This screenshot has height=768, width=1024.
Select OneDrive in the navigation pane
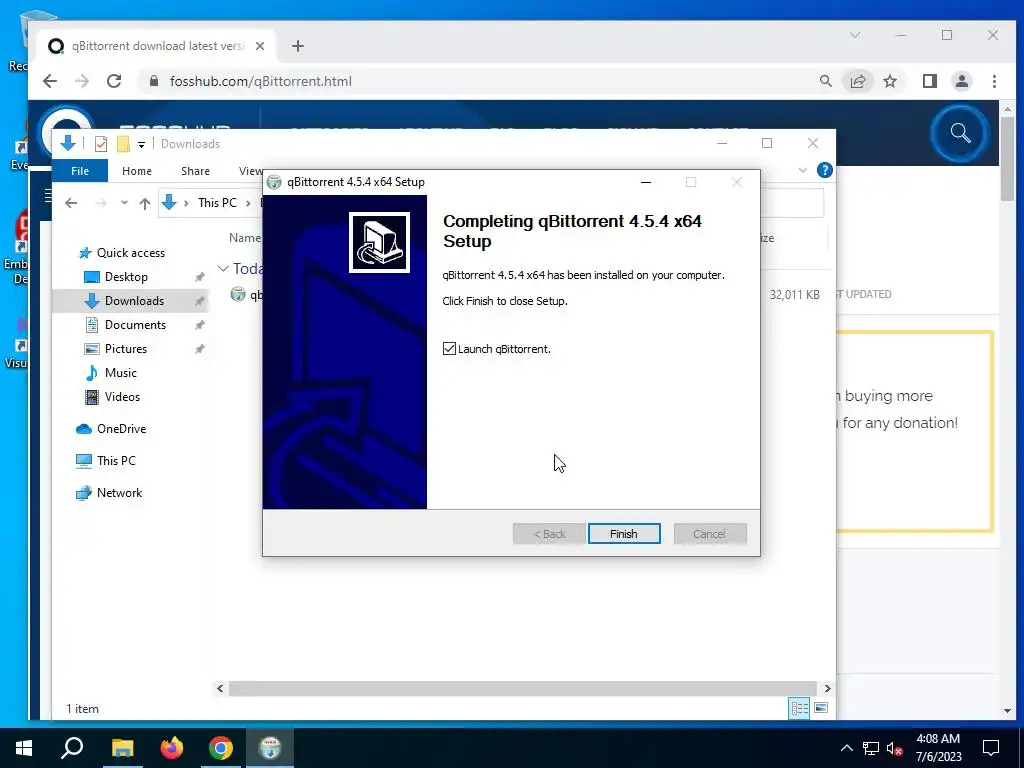pyautogui.click(x=121, y=429)
